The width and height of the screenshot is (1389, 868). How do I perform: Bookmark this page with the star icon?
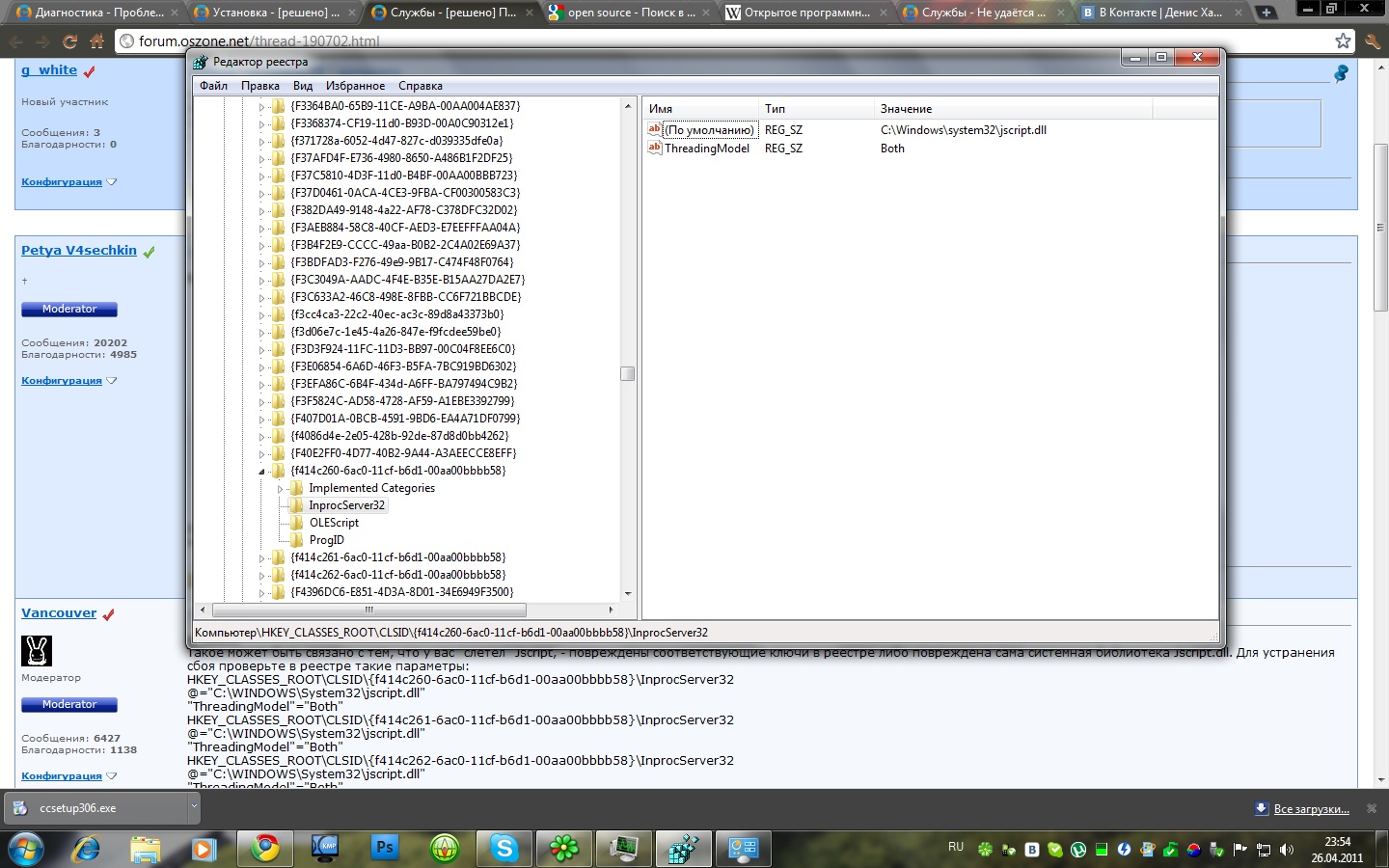pos(1343,41)
